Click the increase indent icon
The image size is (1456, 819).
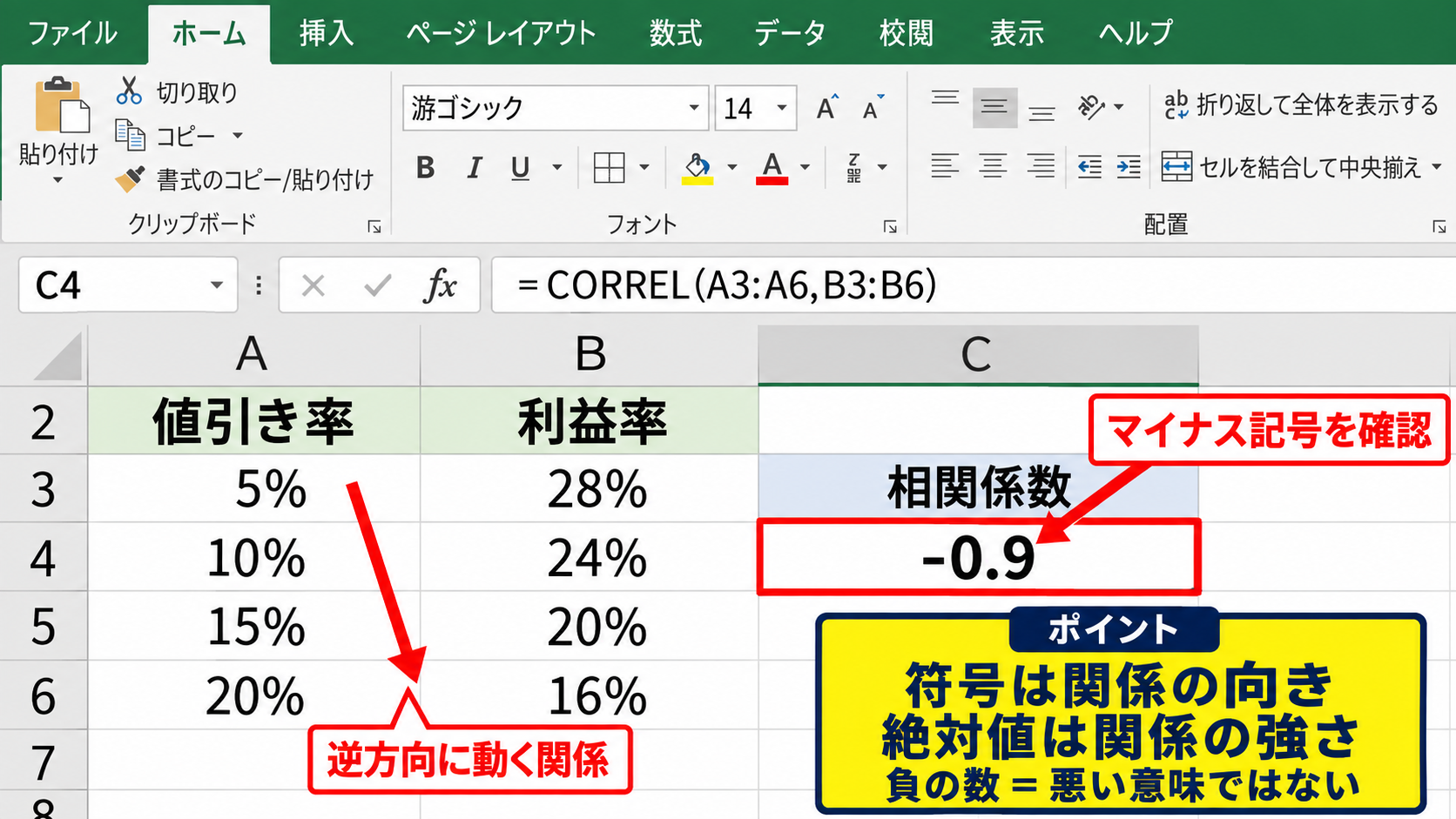[1129, 166]
